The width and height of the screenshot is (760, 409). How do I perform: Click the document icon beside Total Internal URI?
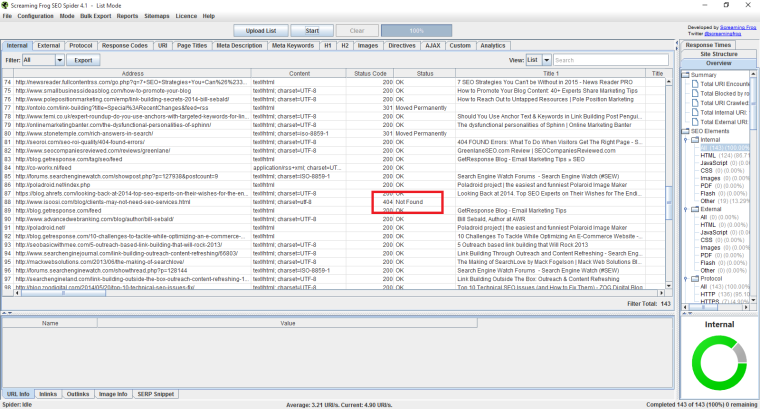[695, 112]
